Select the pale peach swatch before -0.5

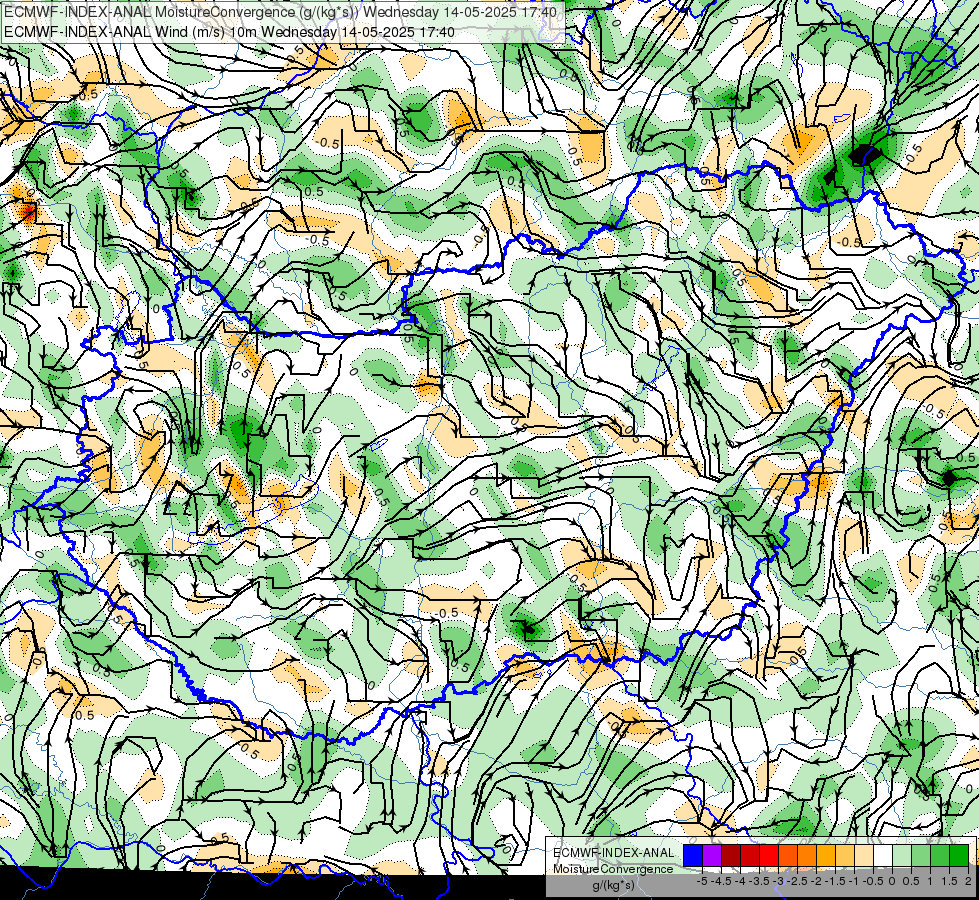[x=864, y=856]
